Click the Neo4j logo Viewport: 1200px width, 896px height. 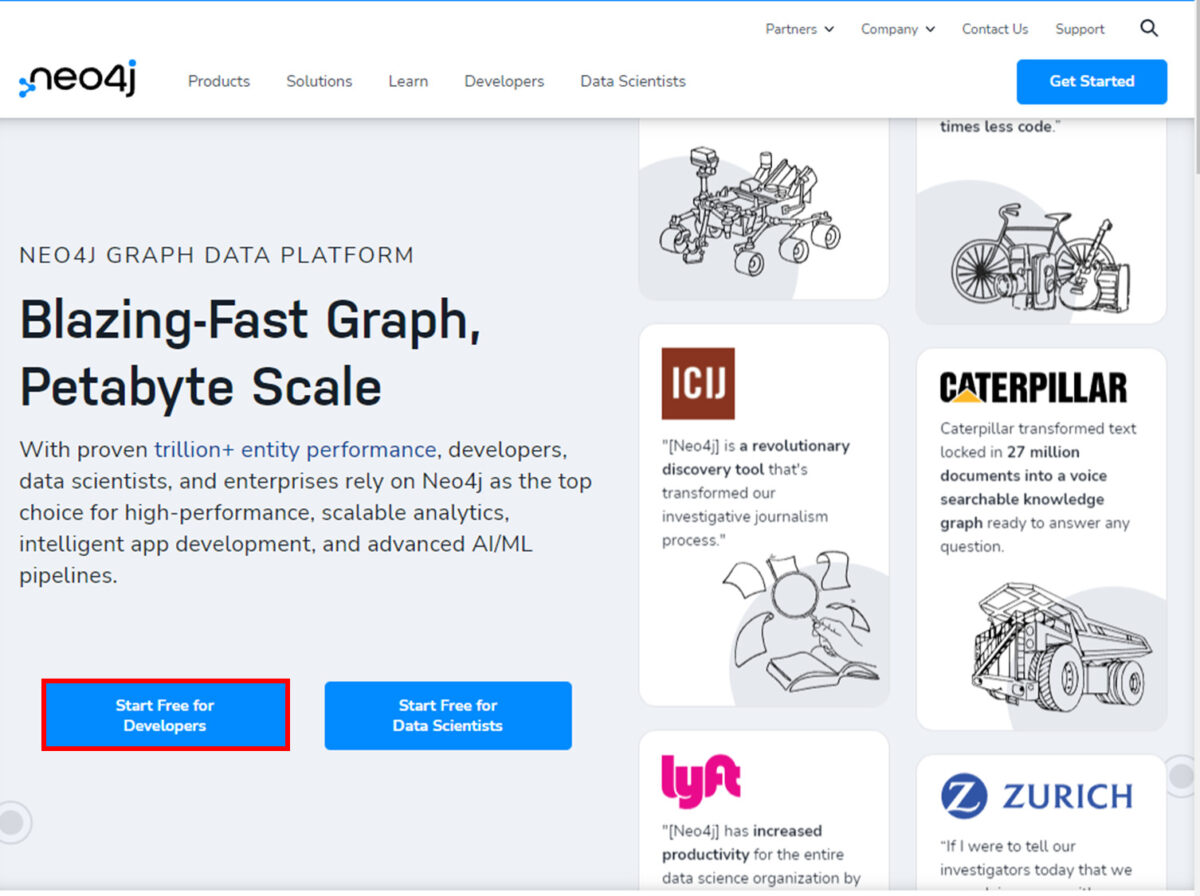(x=78, y=81)
